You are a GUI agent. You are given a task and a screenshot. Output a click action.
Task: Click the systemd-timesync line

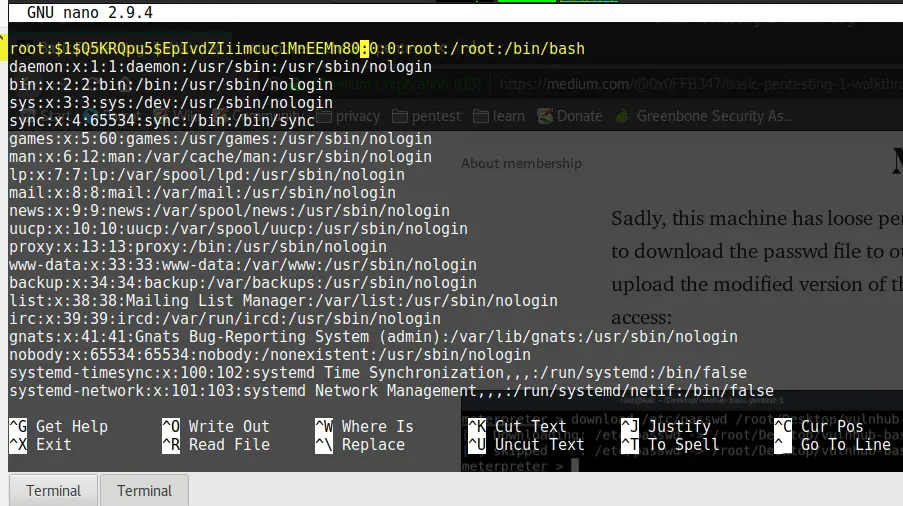pos(378,372)
